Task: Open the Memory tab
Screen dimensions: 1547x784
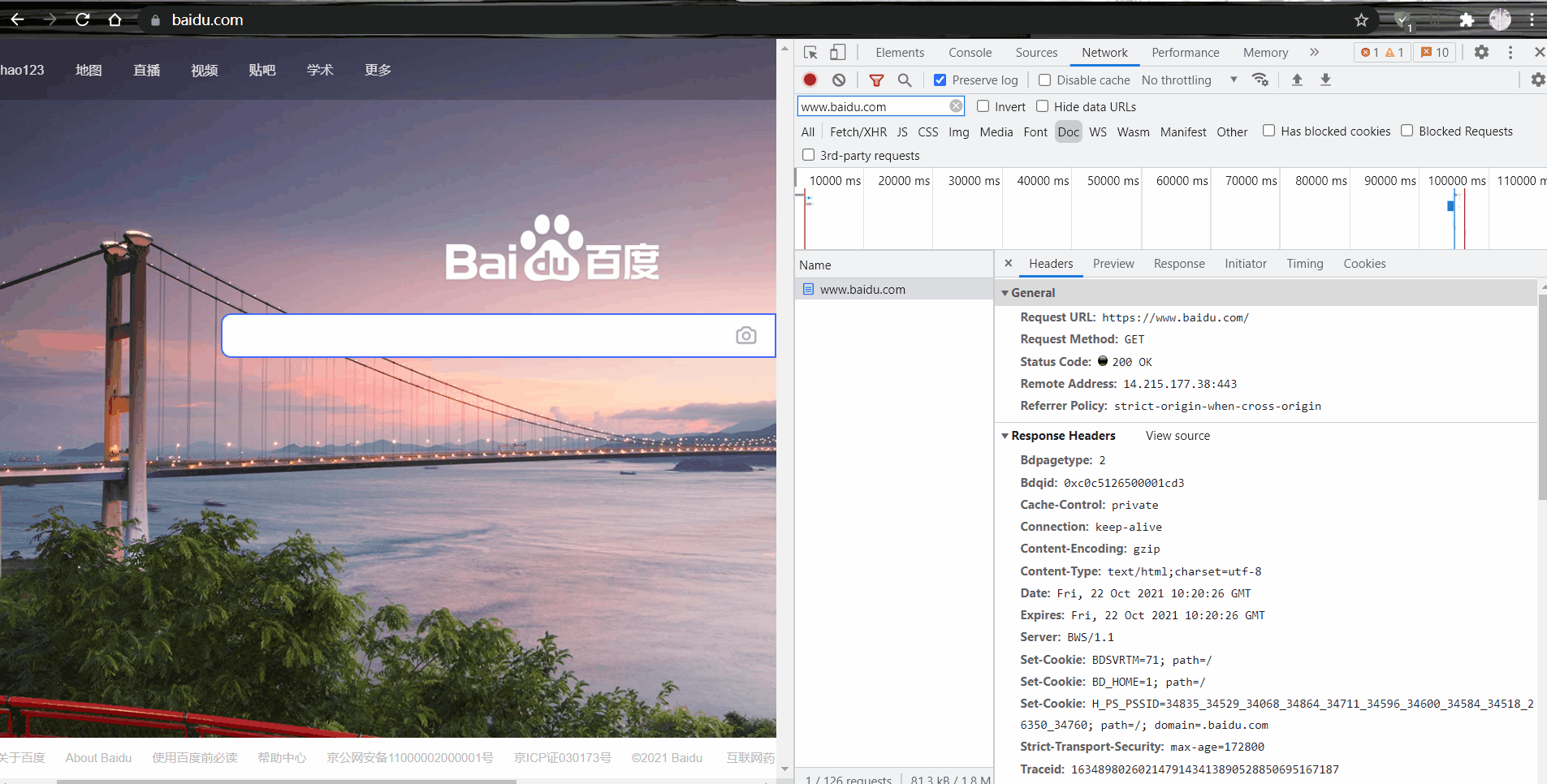Action: point(1265,53)
